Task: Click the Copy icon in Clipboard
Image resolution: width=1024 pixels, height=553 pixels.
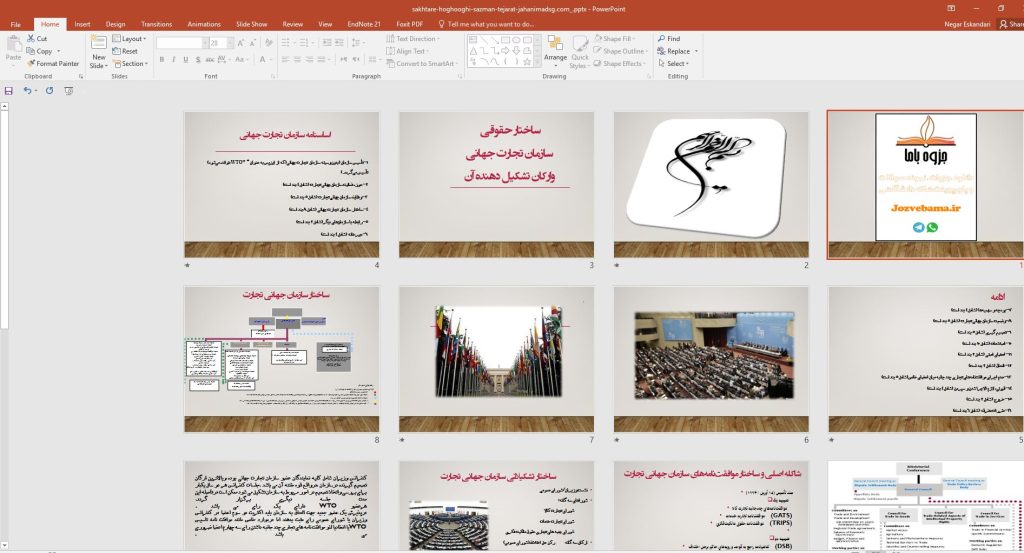Action: [x=31, y=51]
